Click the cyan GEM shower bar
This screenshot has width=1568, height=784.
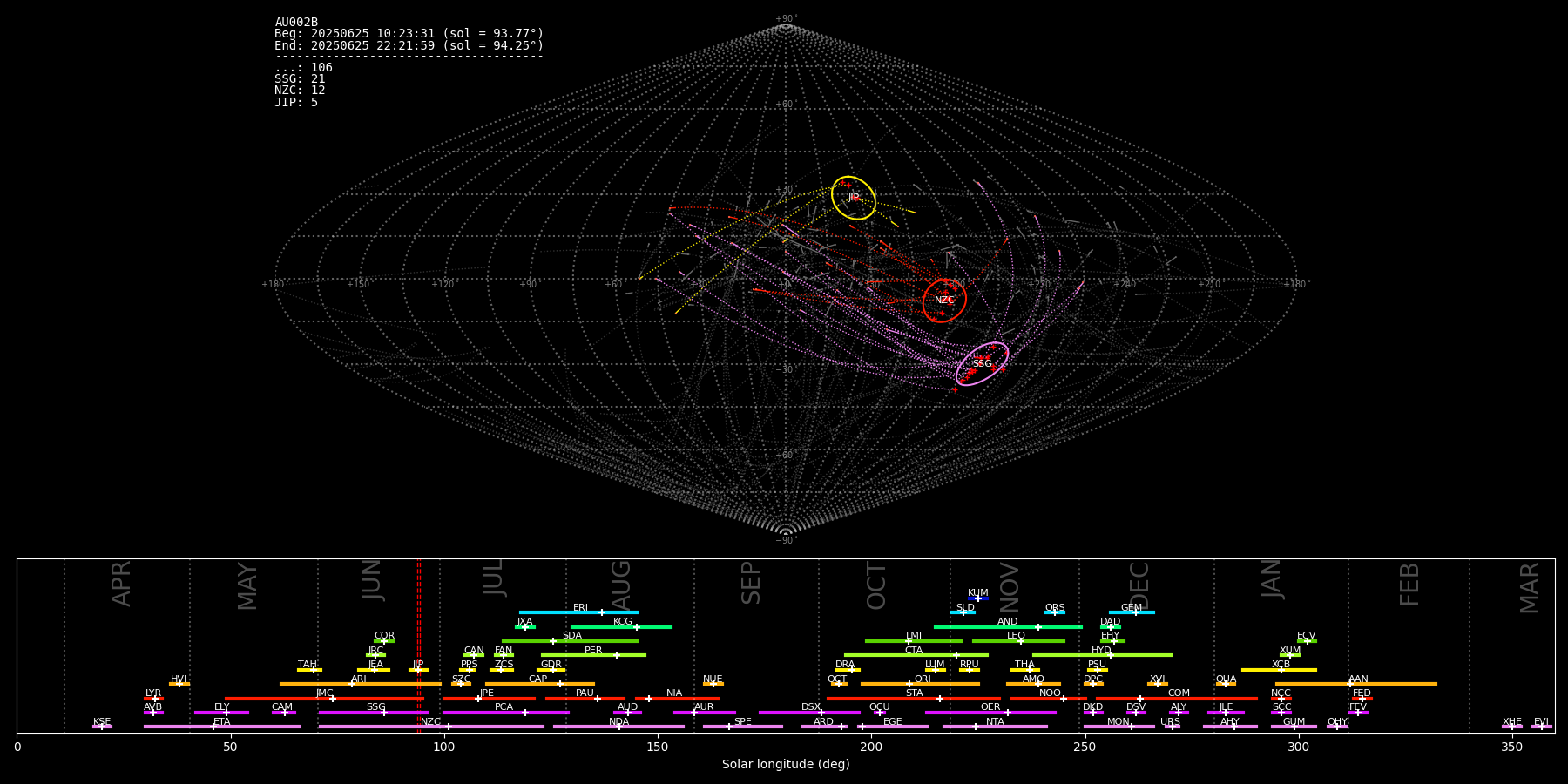pos(1132,612)
